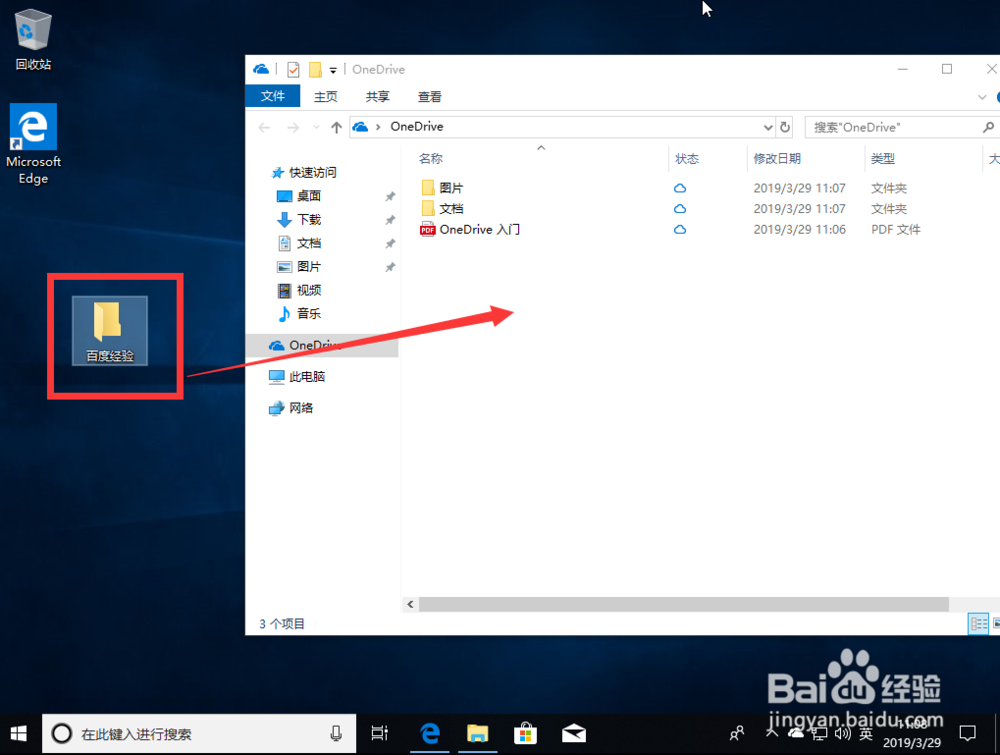Select the 文档 folder in file list
This screenshot has width=1000, height=755.
coord(442,209)
